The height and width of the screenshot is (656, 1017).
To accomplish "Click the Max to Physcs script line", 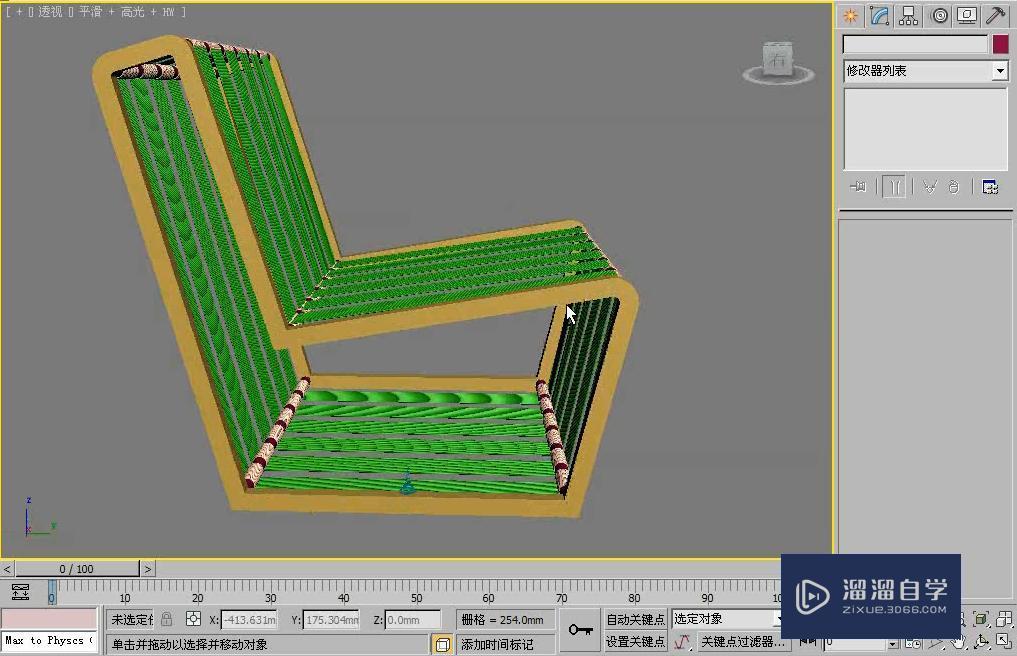I will click(49, 641).
